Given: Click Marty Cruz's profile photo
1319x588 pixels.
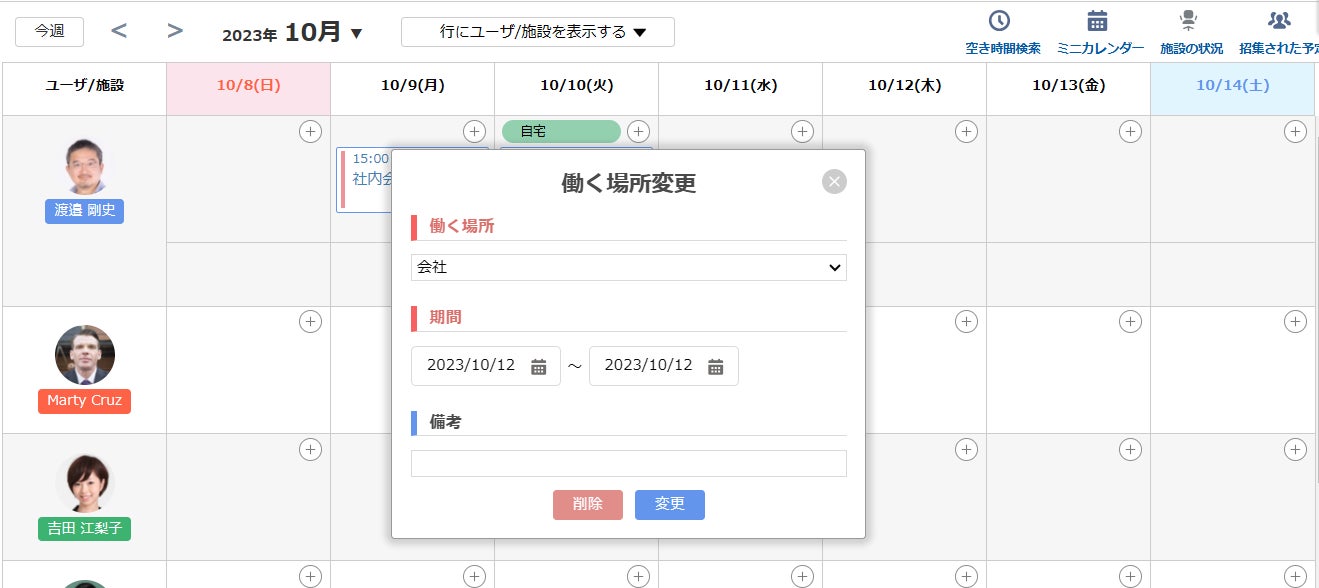Looking at the screenshot, I should (85, 355).
